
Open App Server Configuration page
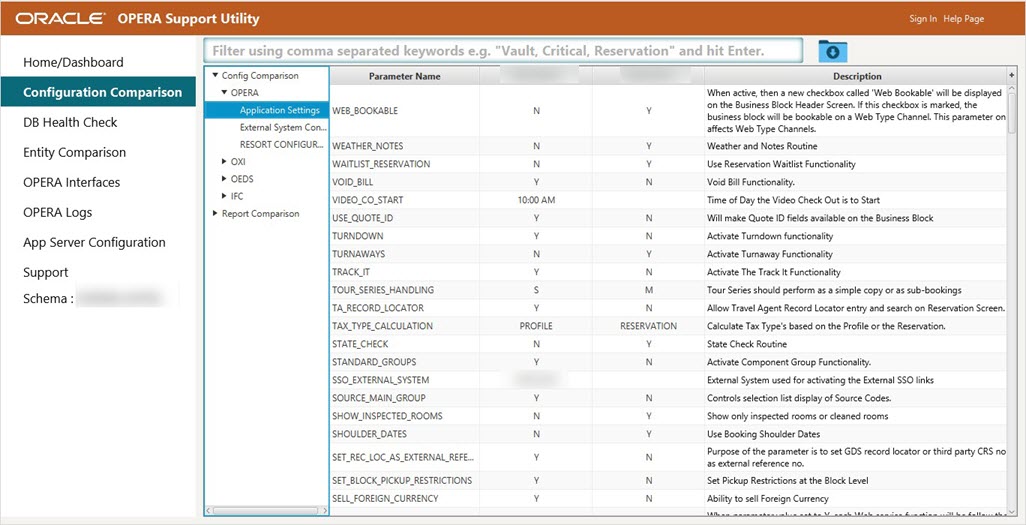coord(94,242)
